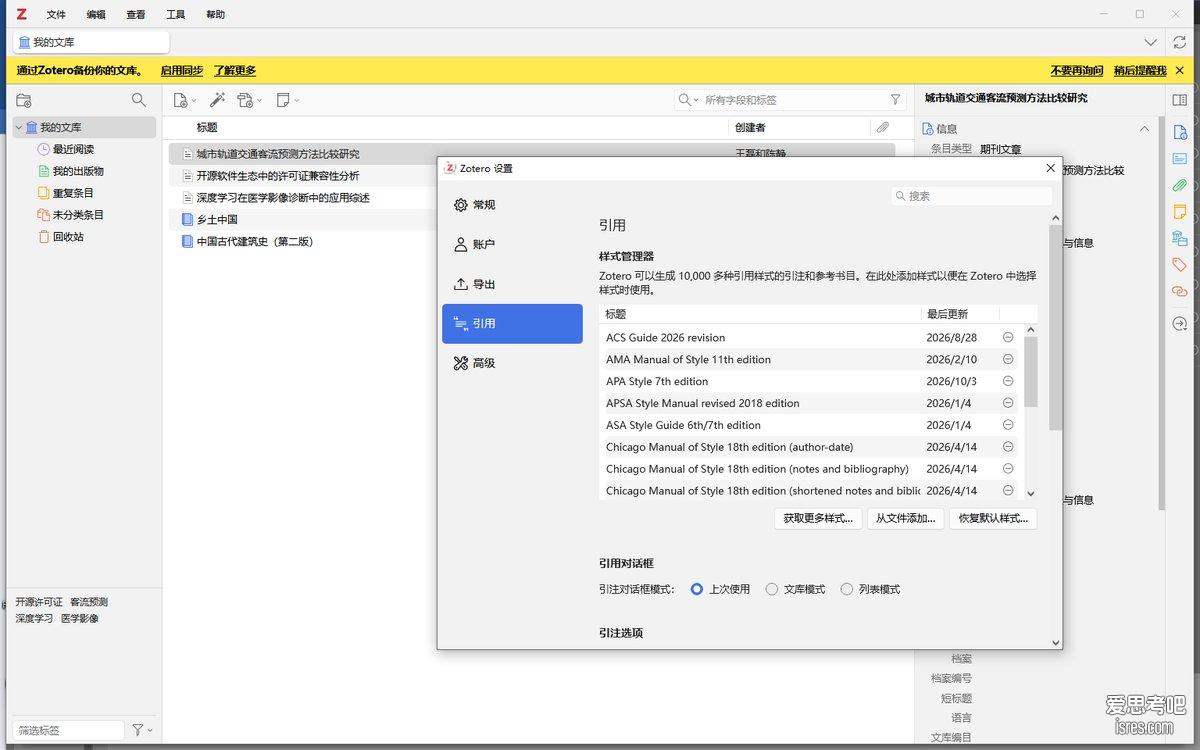Click the 恢复默认样式 button
This screenshot has width=1200, height=750.
coord(993,518)
